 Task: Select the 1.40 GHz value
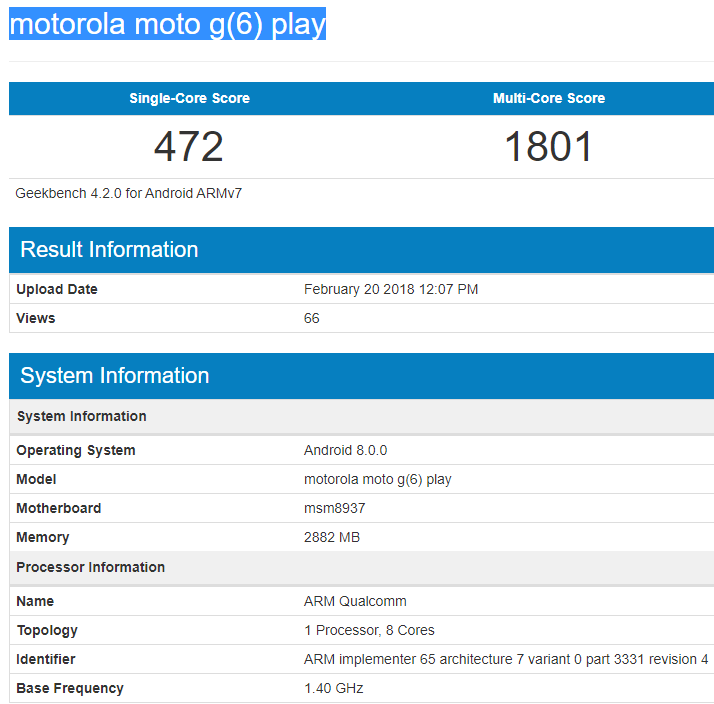click(333, 689)
